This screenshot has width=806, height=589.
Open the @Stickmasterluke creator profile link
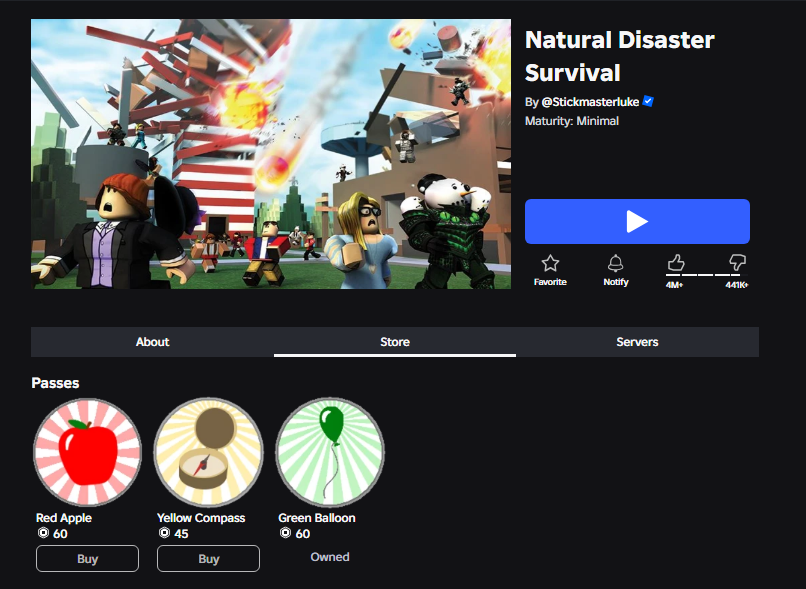pyautogui.click(x=590, y=102)
